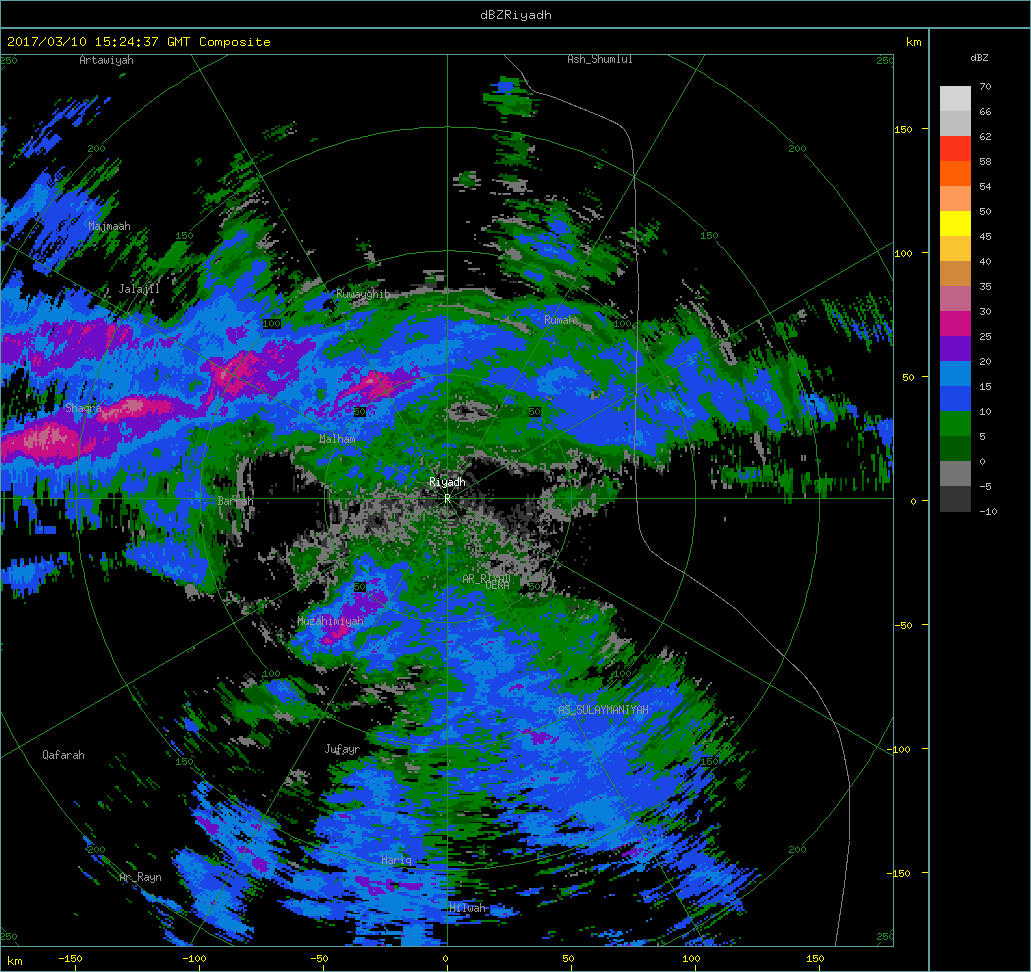Click the orange 58 dBZ legend swatch

(x=955, y=174)
